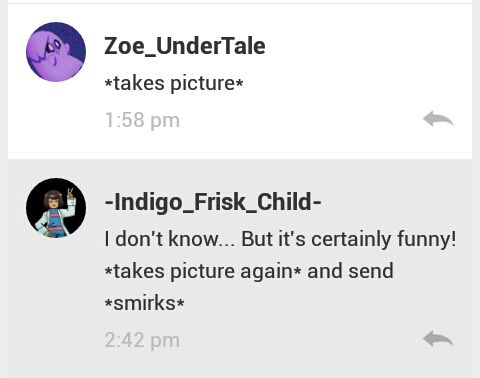Tap the '*takes picture again* and send' line
This screenshot has height=378, width=480.
tap(249, 271)
